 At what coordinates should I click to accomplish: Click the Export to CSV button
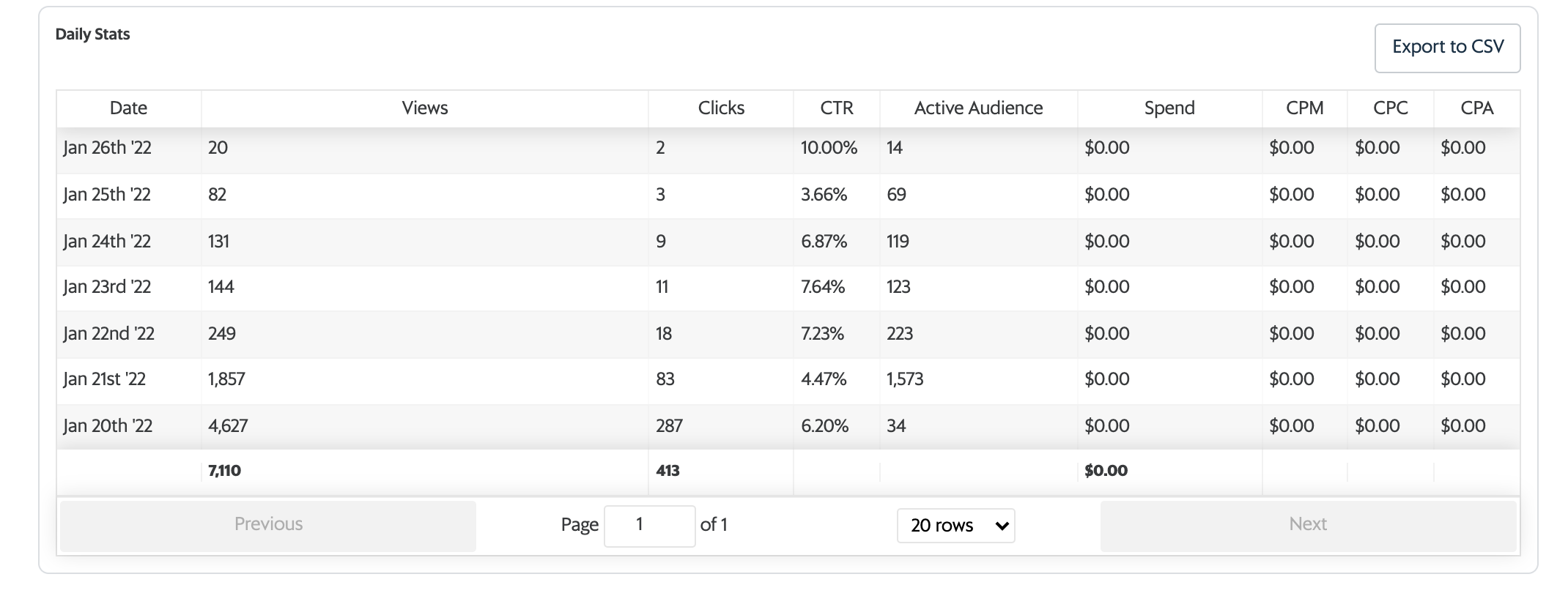pyautogui.click(x=1447, y=48)
